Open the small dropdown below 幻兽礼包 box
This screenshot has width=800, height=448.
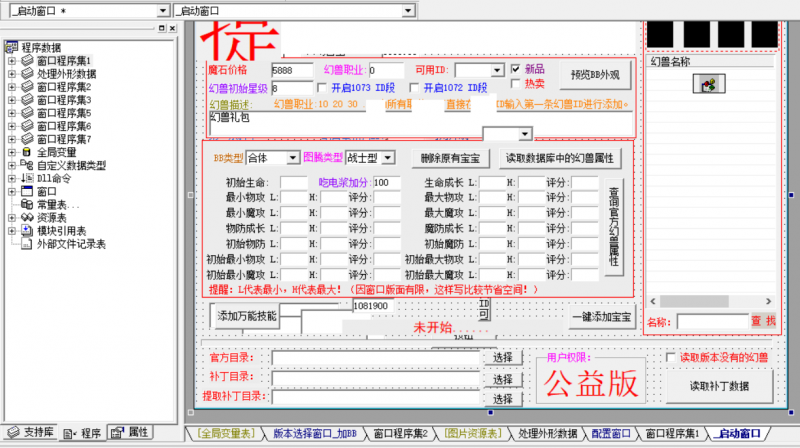[524, 134]
